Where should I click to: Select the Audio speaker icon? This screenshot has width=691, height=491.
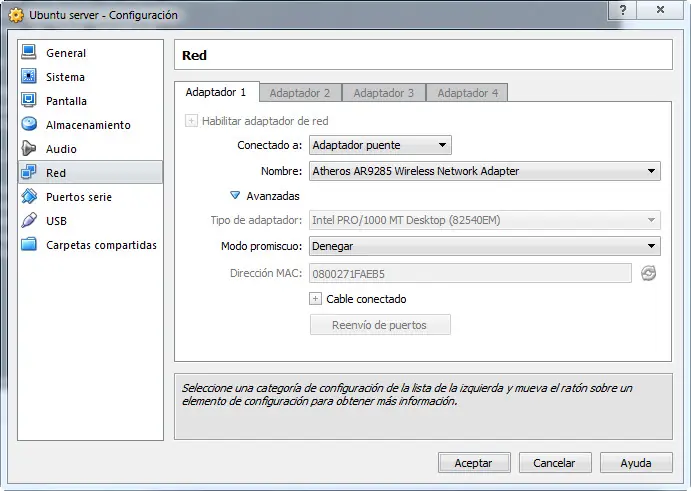tap(29, 148)
